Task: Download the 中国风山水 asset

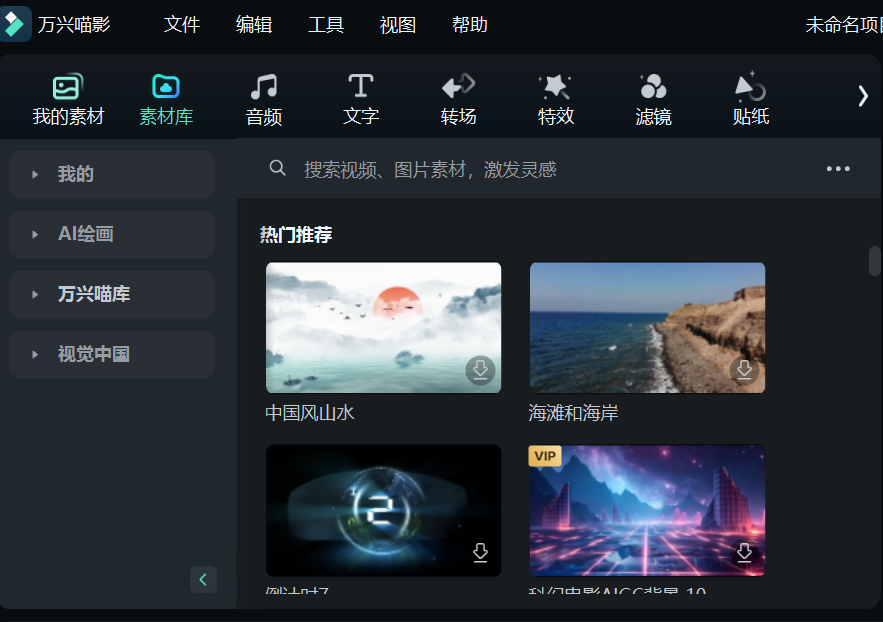Action: coord(481,370)
